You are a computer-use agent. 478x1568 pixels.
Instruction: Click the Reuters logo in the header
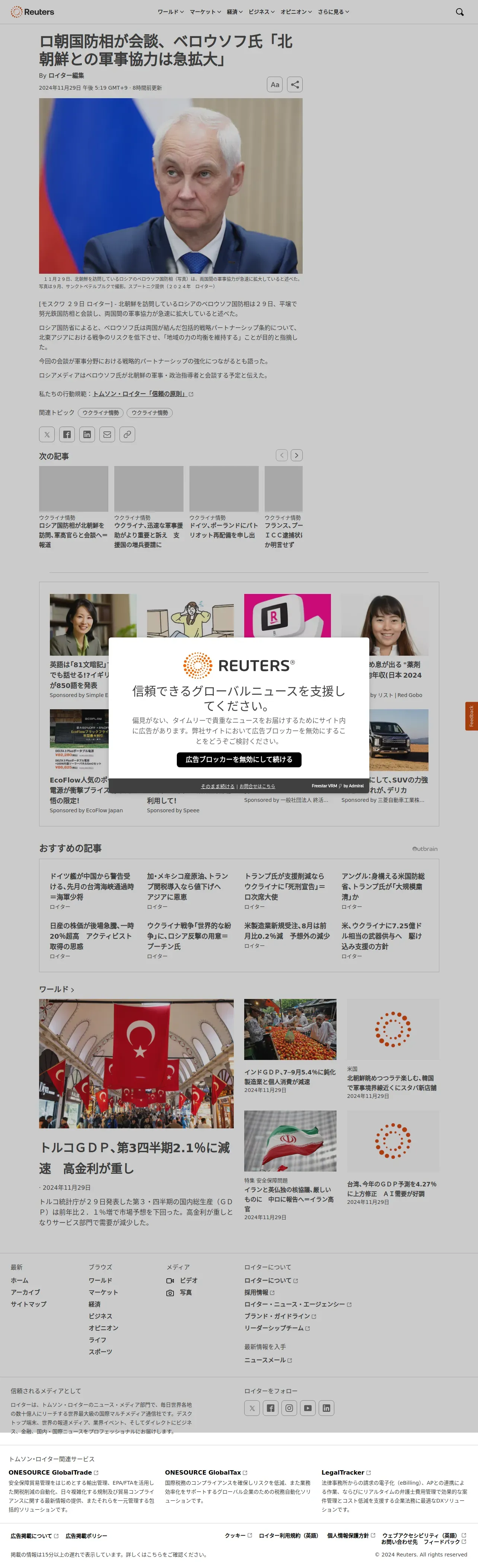(x=32, y=12)
